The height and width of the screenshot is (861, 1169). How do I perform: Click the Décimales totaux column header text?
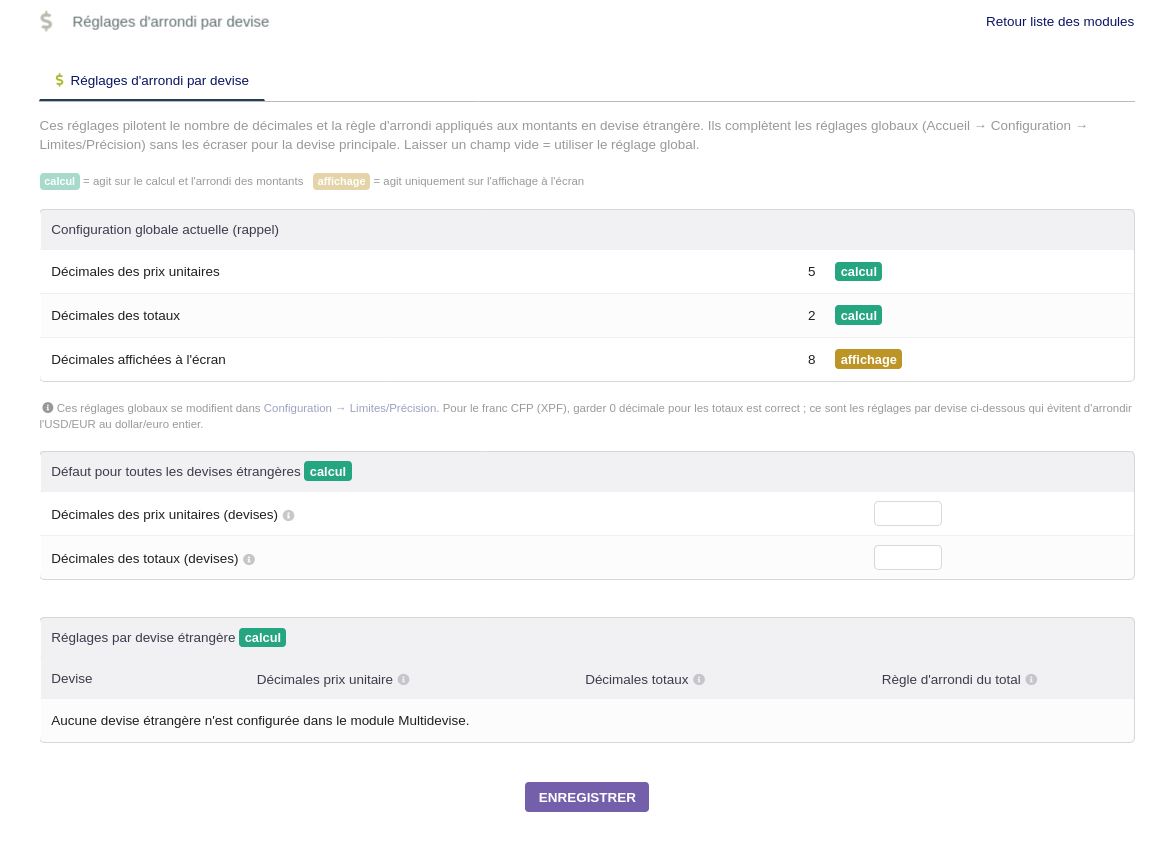tap(637, 679)
